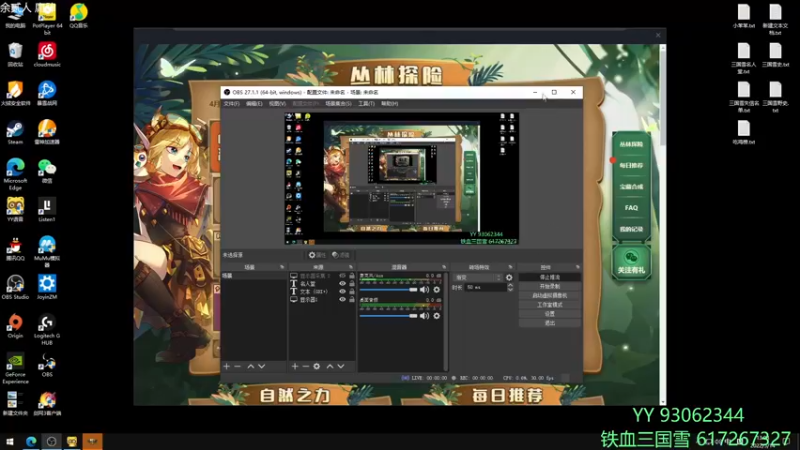Select FAQ in game side menu
The width and height of the screenshot is (800, 450).
click(x=631, y=208)
